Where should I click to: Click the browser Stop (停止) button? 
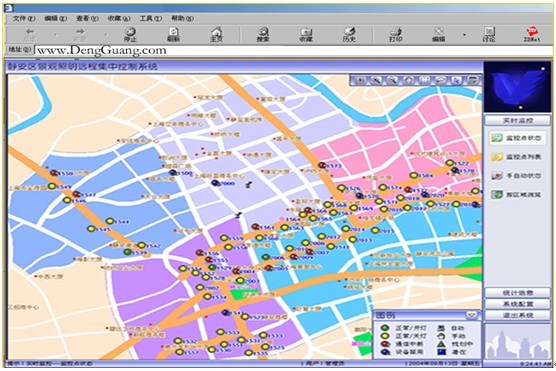(130, 35)
